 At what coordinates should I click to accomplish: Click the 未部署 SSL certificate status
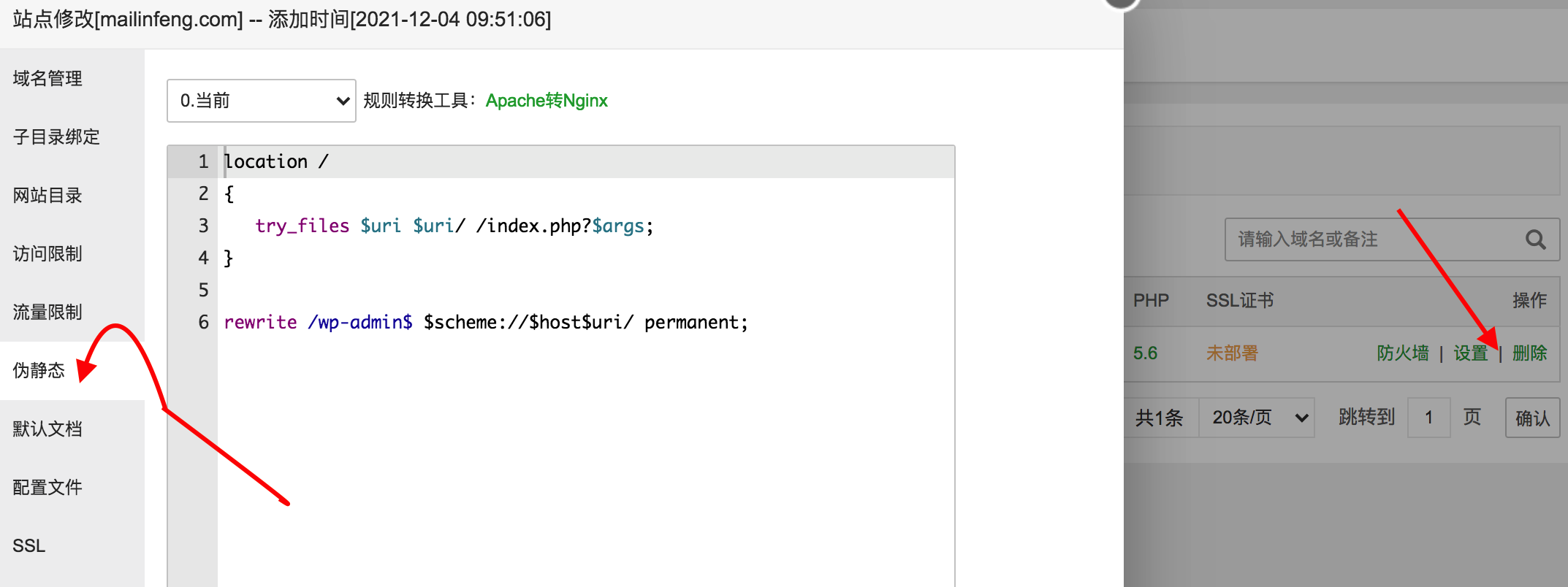point(1232,353)
